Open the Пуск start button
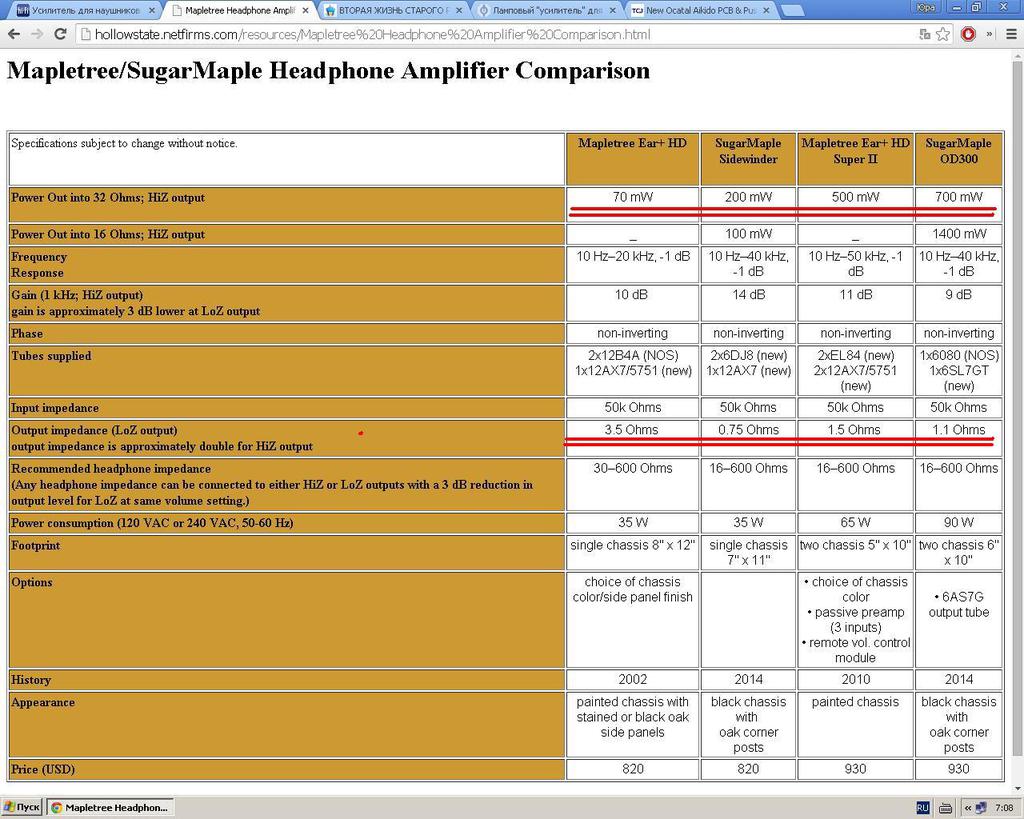Viewport: 1024px width, 819px height. pos(21,808)
